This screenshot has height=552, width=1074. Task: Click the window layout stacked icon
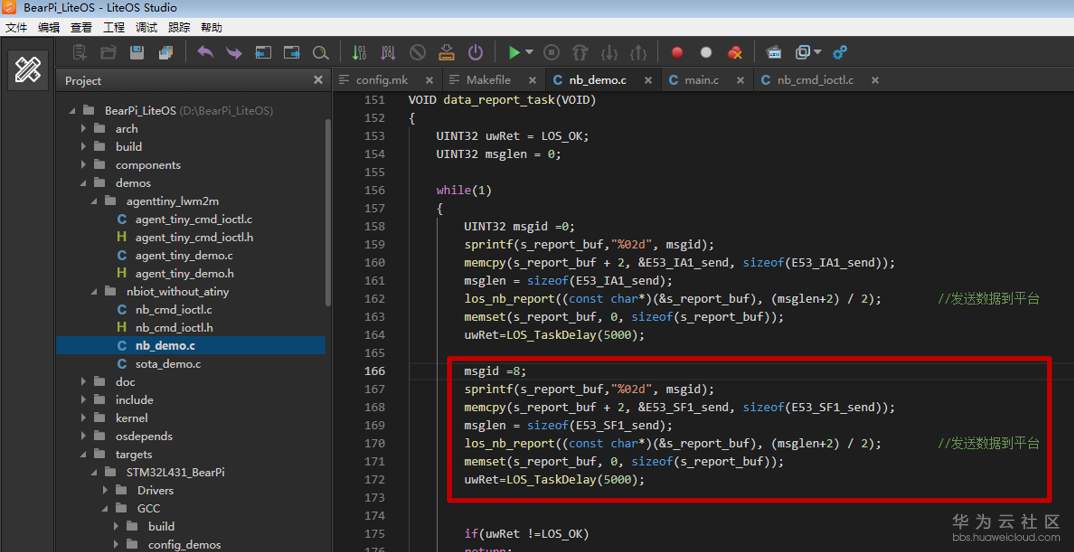[803, 53]
